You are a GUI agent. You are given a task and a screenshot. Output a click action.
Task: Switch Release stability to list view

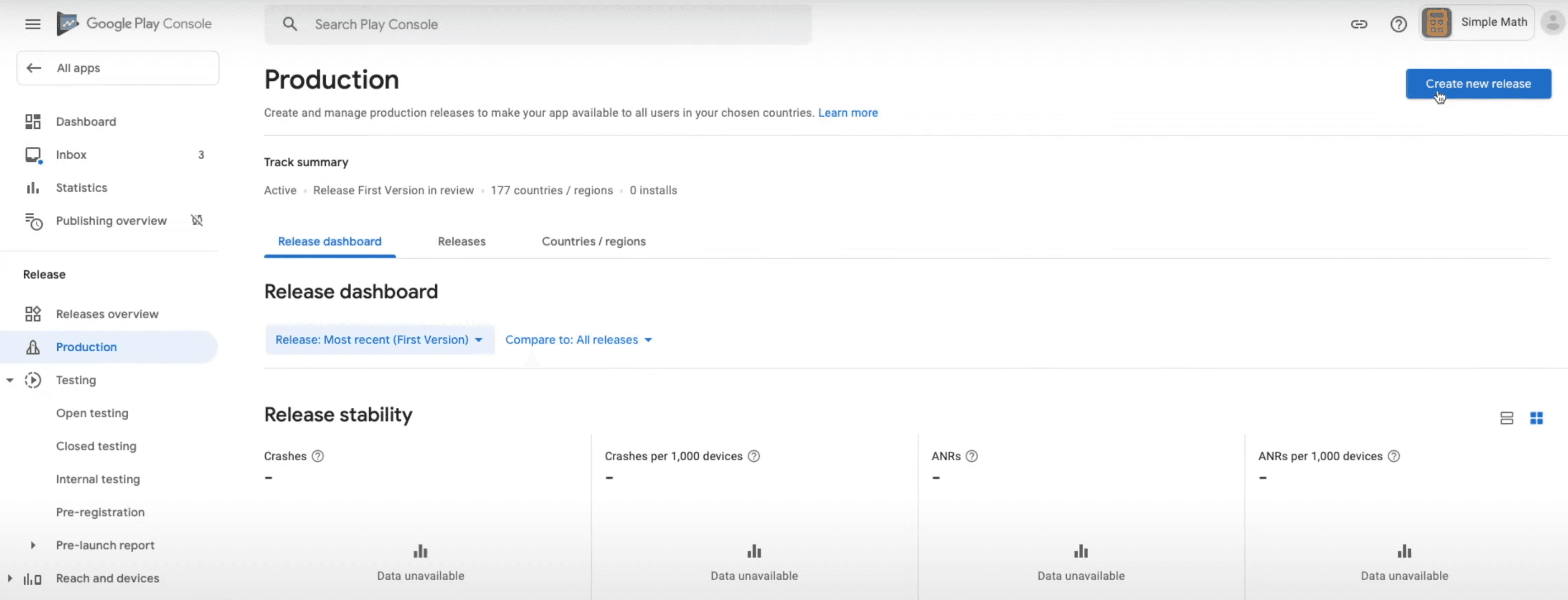tap(1506, 418)
